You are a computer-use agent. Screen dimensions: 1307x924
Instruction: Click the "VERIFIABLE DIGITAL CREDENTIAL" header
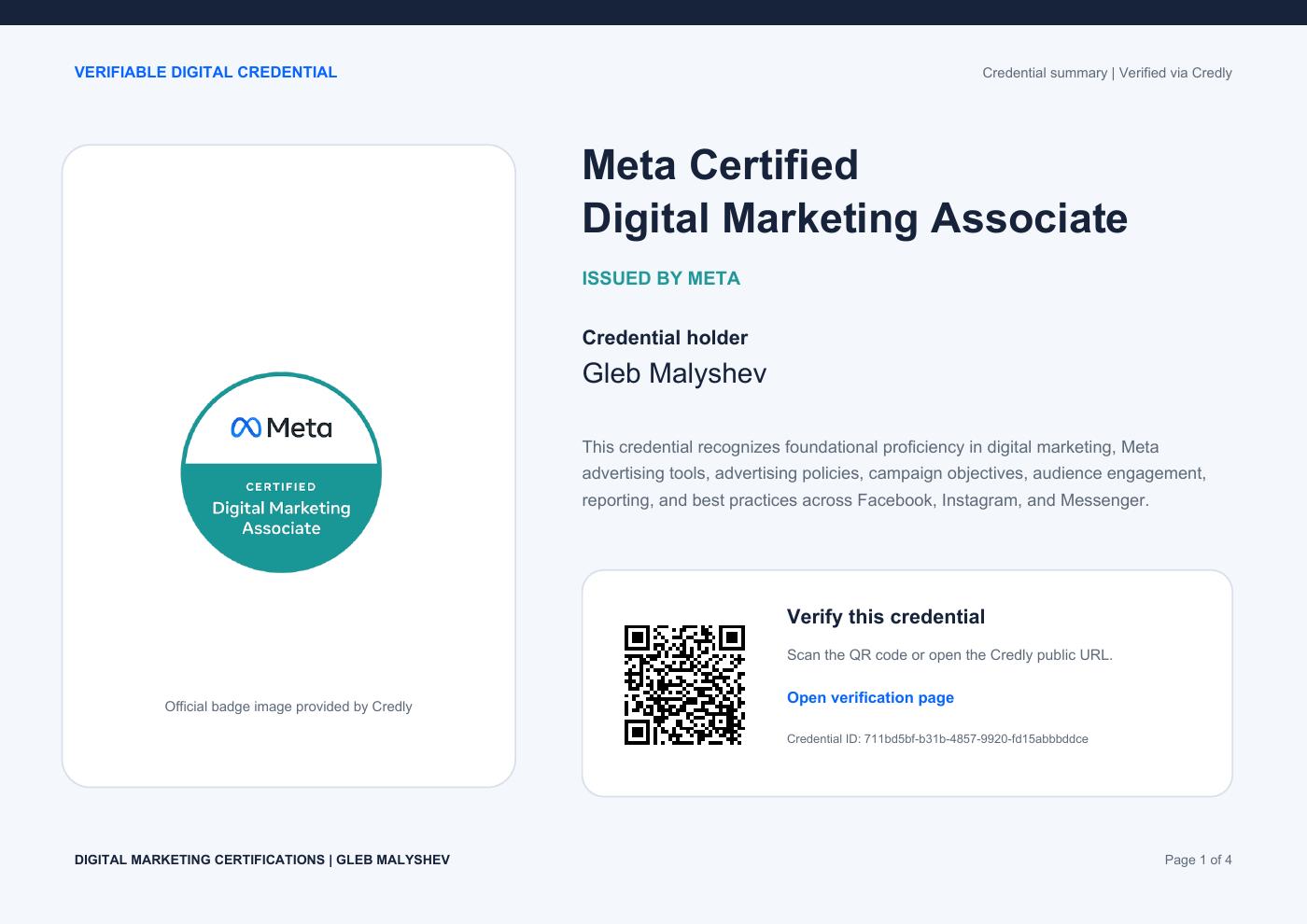(205, 72)
